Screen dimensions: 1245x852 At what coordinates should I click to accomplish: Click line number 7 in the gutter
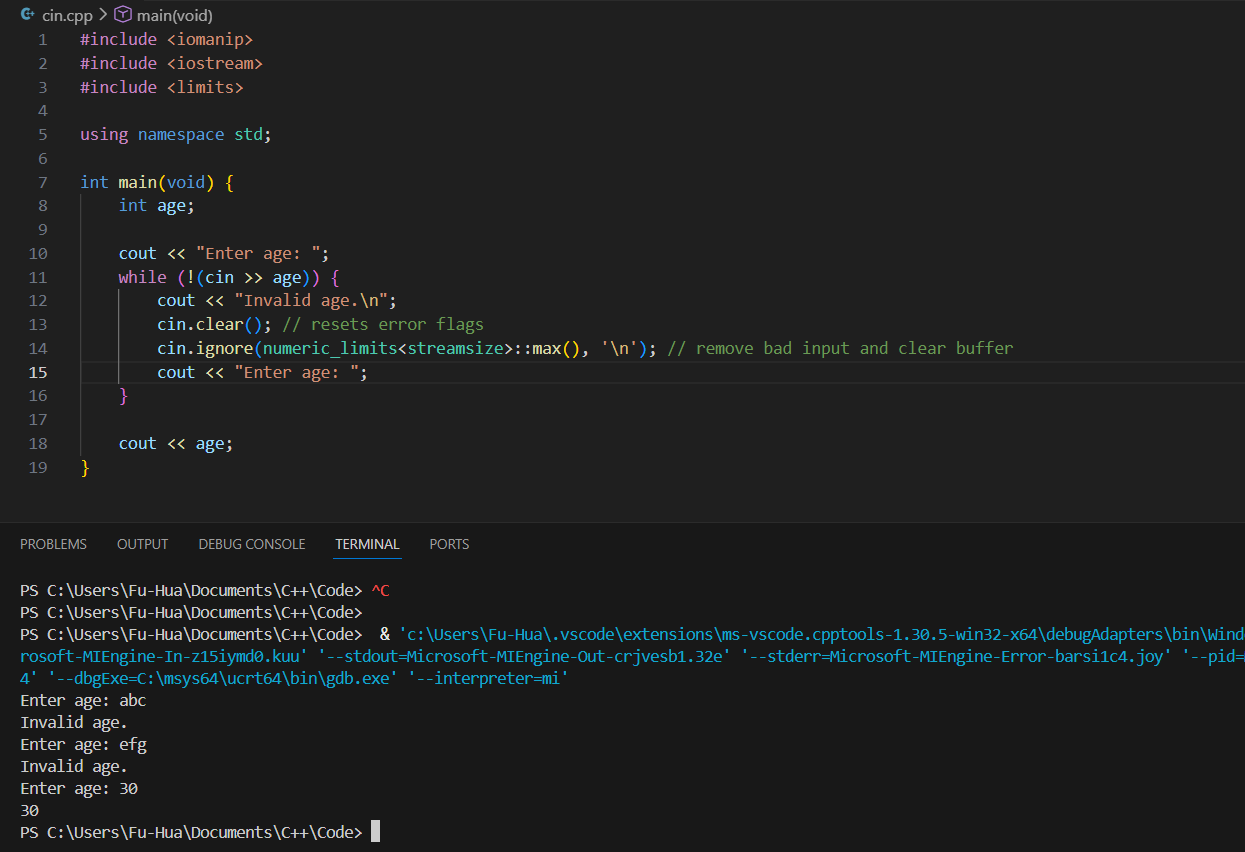[42, 182]
